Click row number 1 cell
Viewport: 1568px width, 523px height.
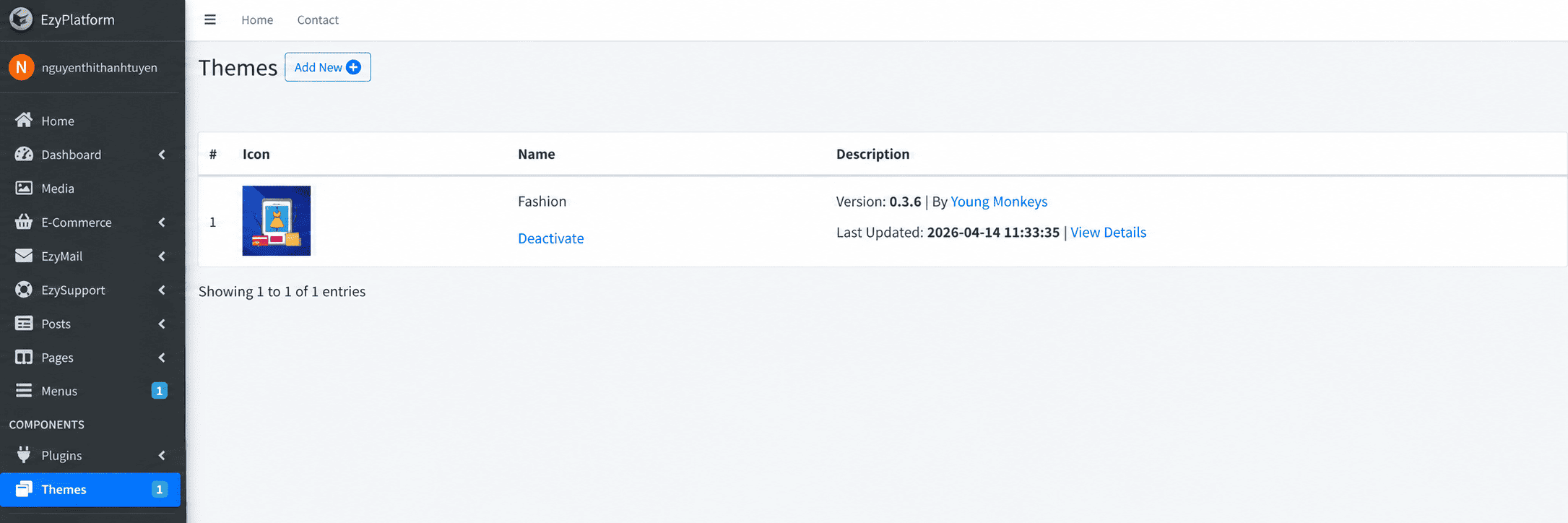coord(213,222)
